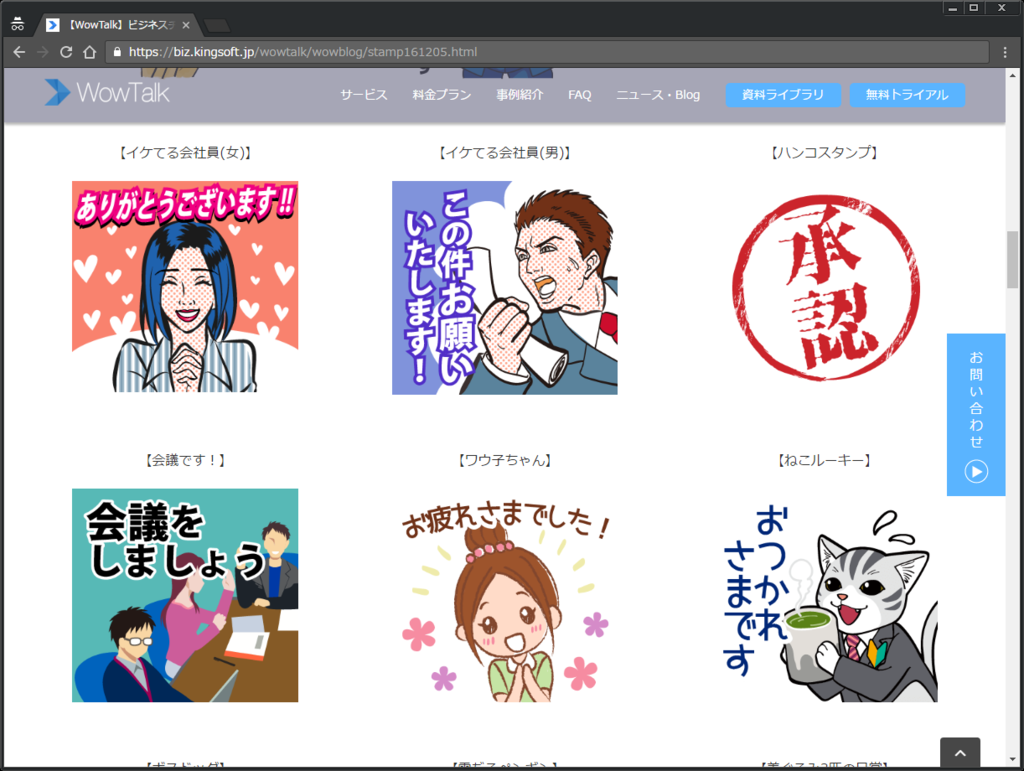Click the 【ねこルーキー】 caption
The height and width of the screenshot is (771, 1024).
point(824,460)
